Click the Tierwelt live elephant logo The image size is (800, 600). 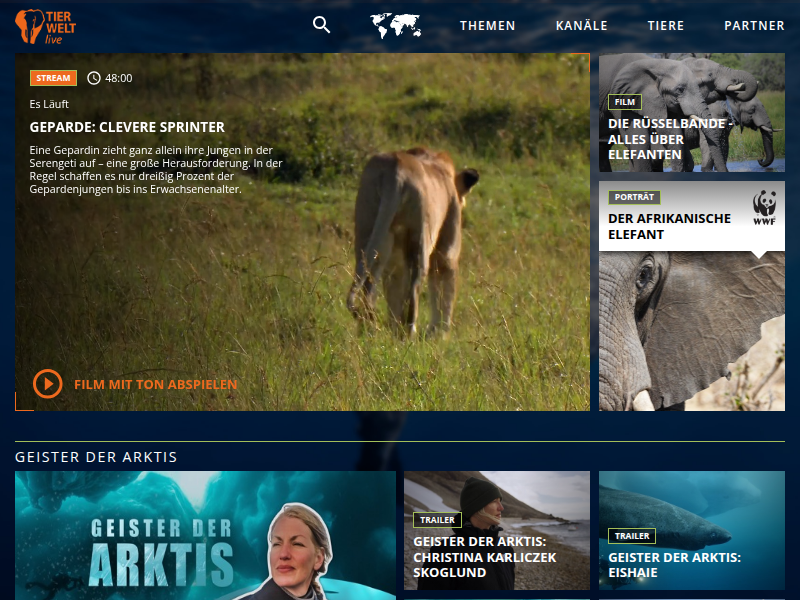click(46, 26)
